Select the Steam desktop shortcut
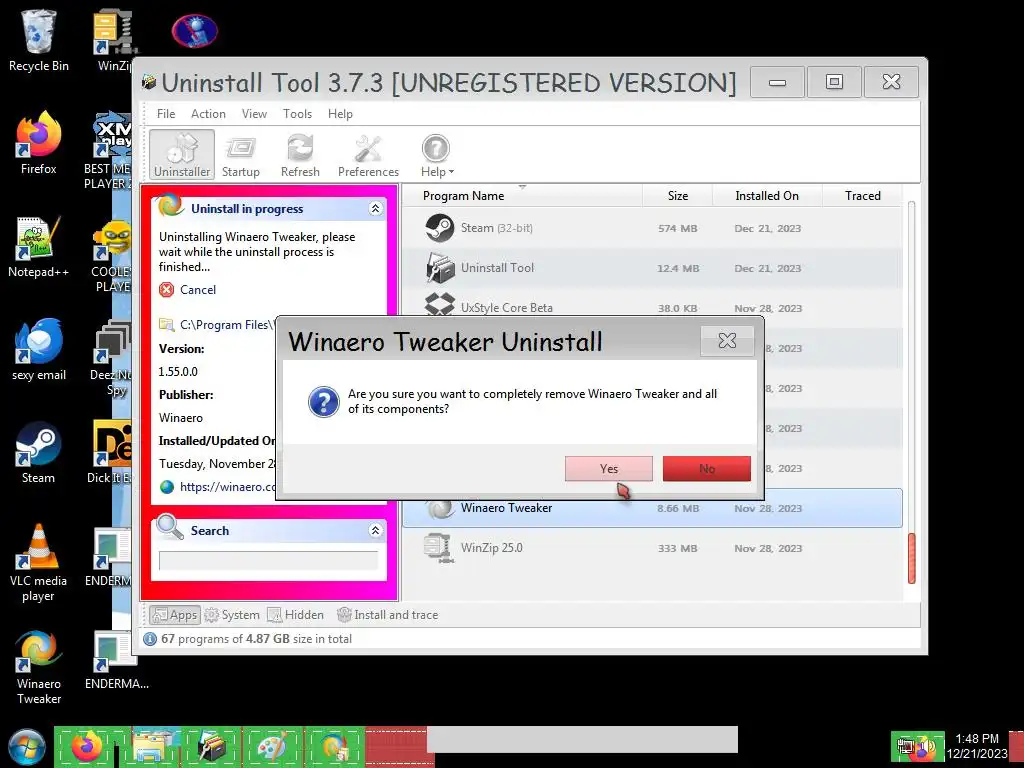Image resolution: width=1024 pixels, height=768 pixels. [x=39, y=453]
